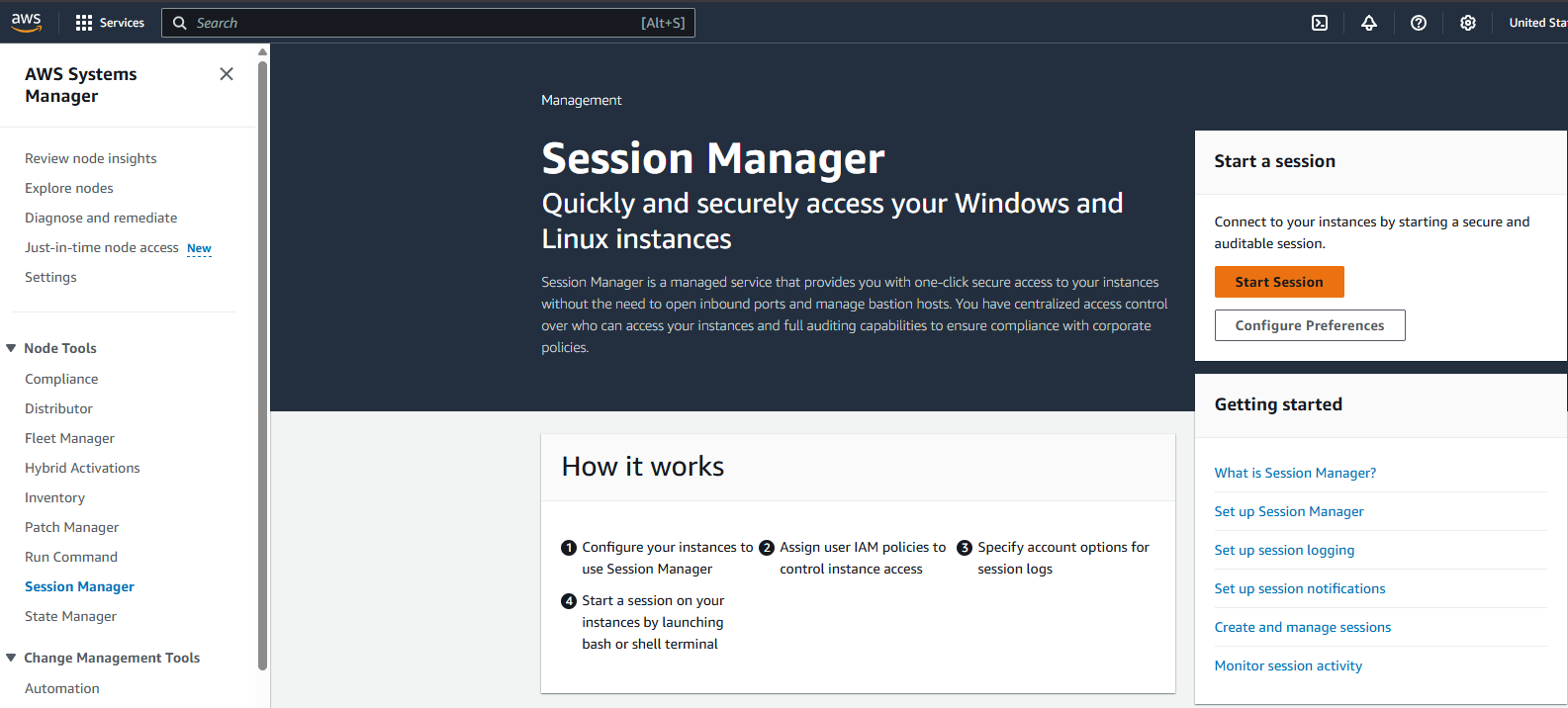Open Set up session logging link
The image size is (1568, 708).
point(1284,550)
